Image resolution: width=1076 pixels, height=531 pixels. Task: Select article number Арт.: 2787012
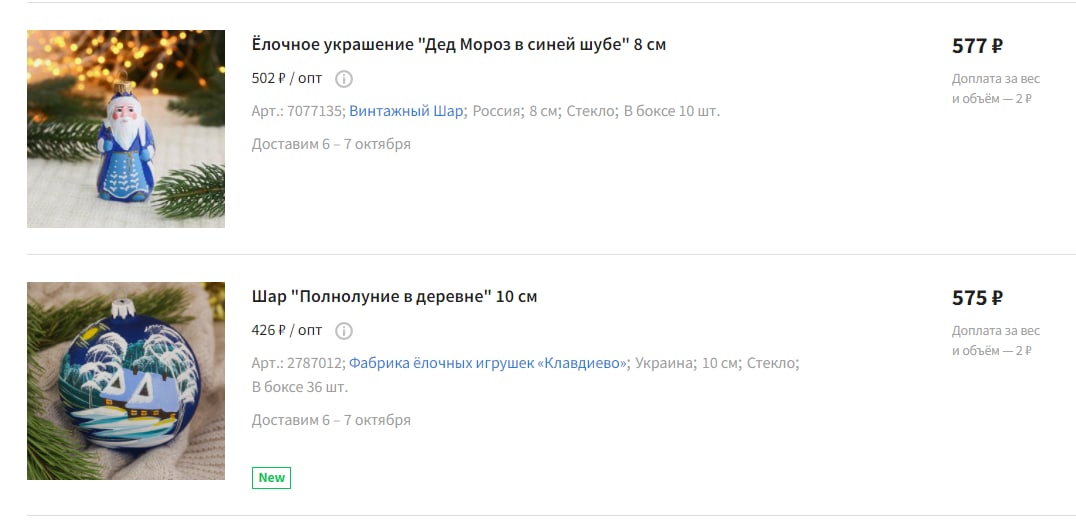point(298,363)
